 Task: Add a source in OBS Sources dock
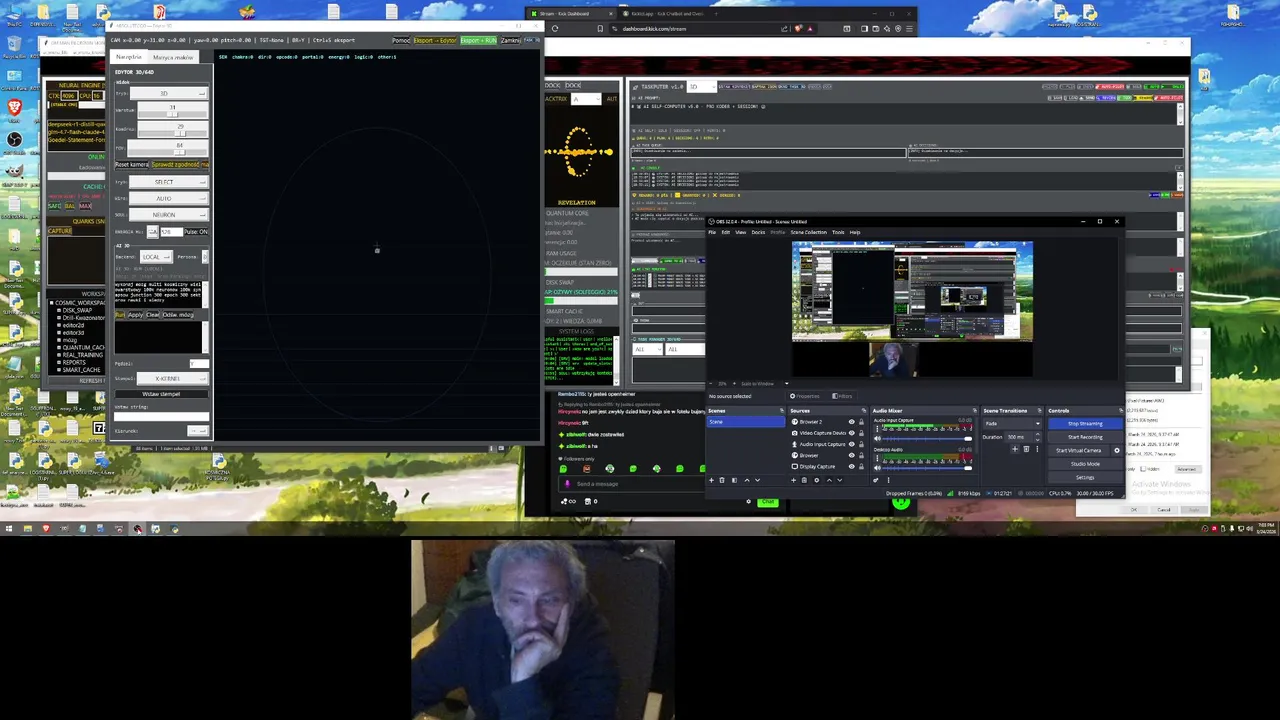[793, 480]
